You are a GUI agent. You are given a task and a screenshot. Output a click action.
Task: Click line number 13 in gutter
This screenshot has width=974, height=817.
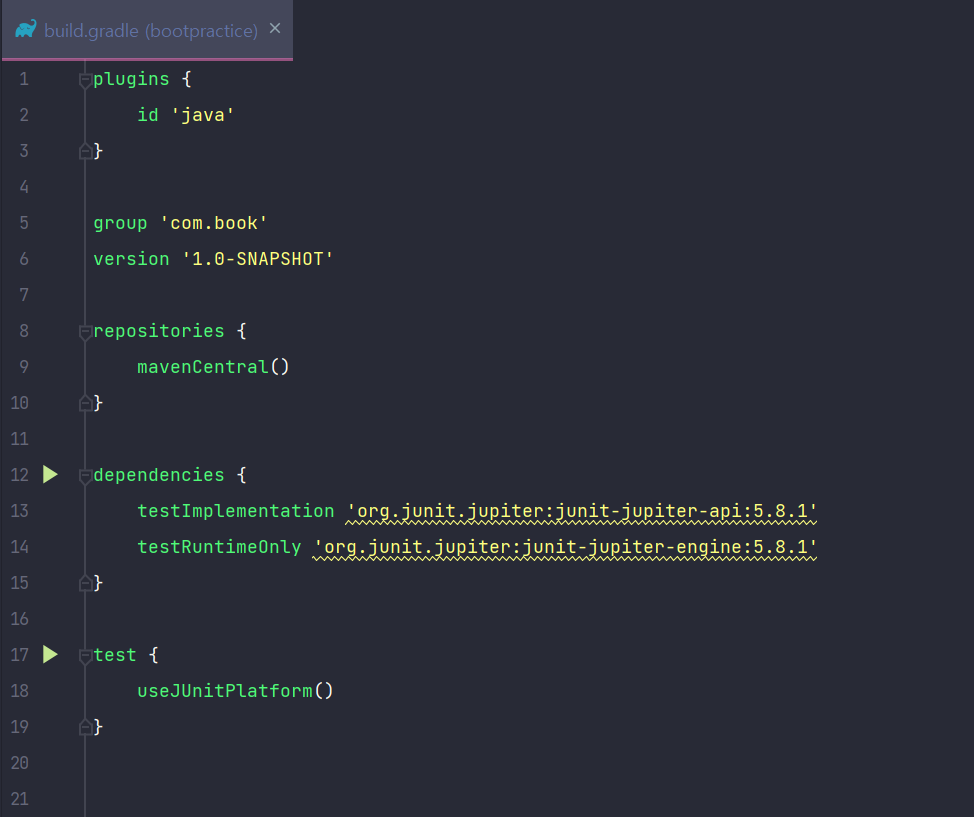19,511
